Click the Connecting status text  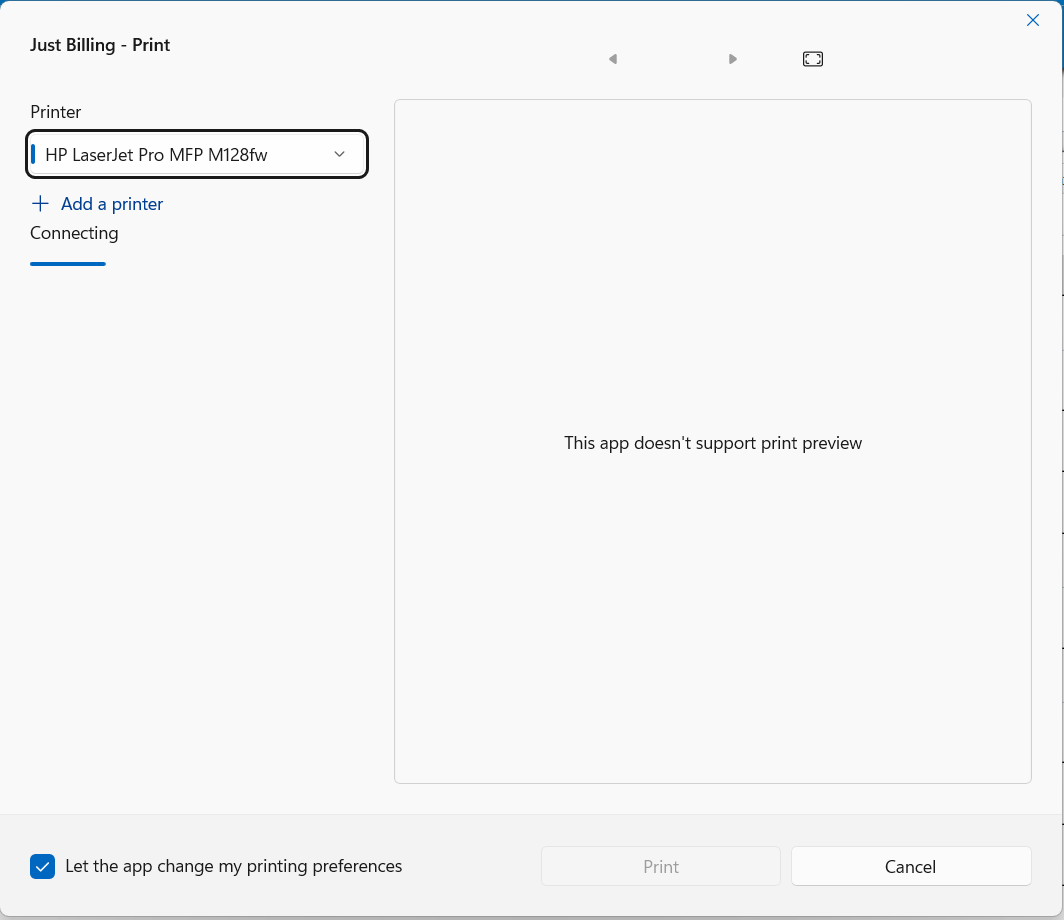click(x=74, y=233)
